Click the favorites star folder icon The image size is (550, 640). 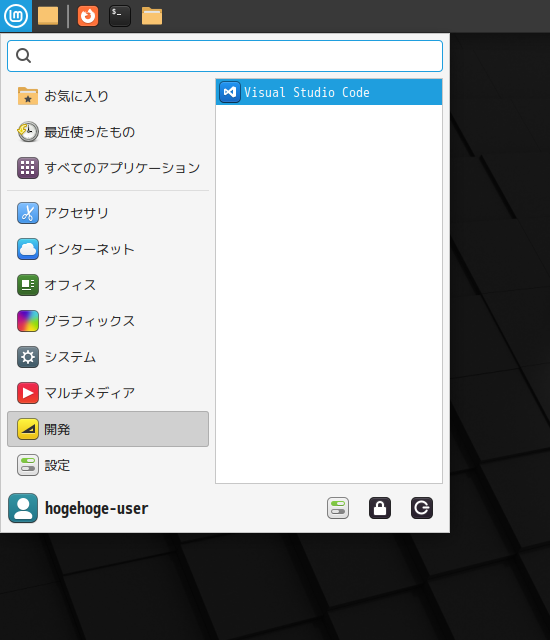(x=28, y=96)
